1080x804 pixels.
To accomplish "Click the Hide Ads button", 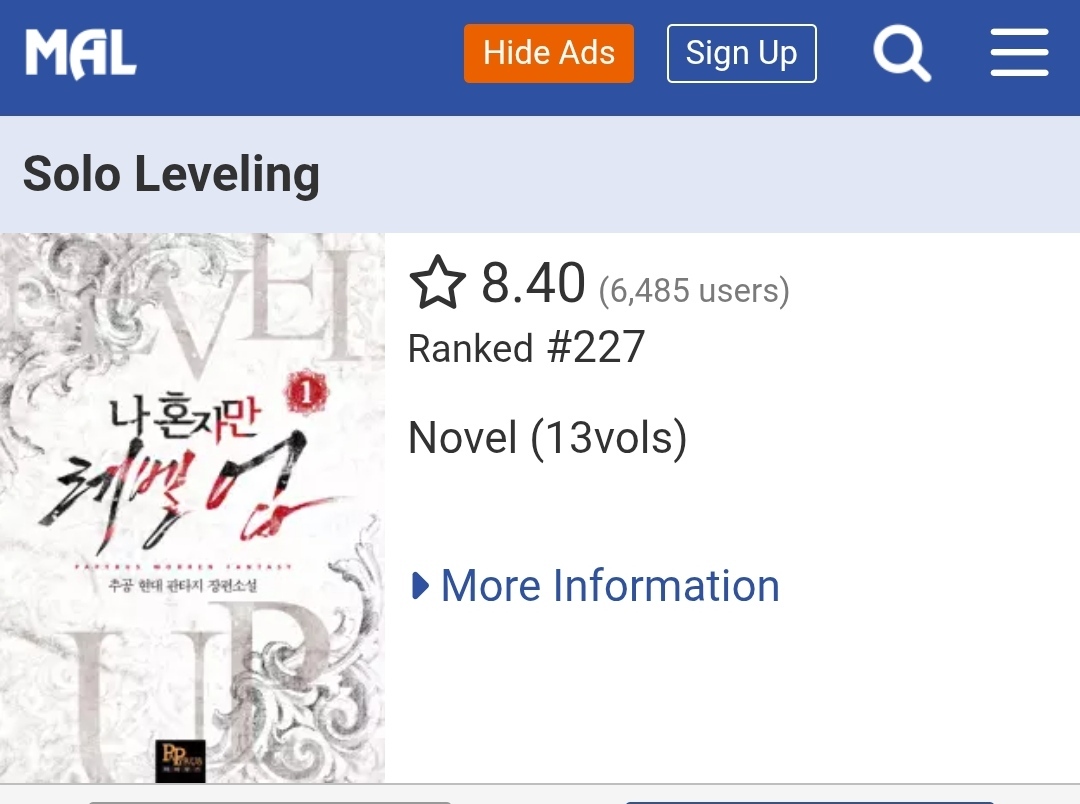I will [x=548, y=54].
